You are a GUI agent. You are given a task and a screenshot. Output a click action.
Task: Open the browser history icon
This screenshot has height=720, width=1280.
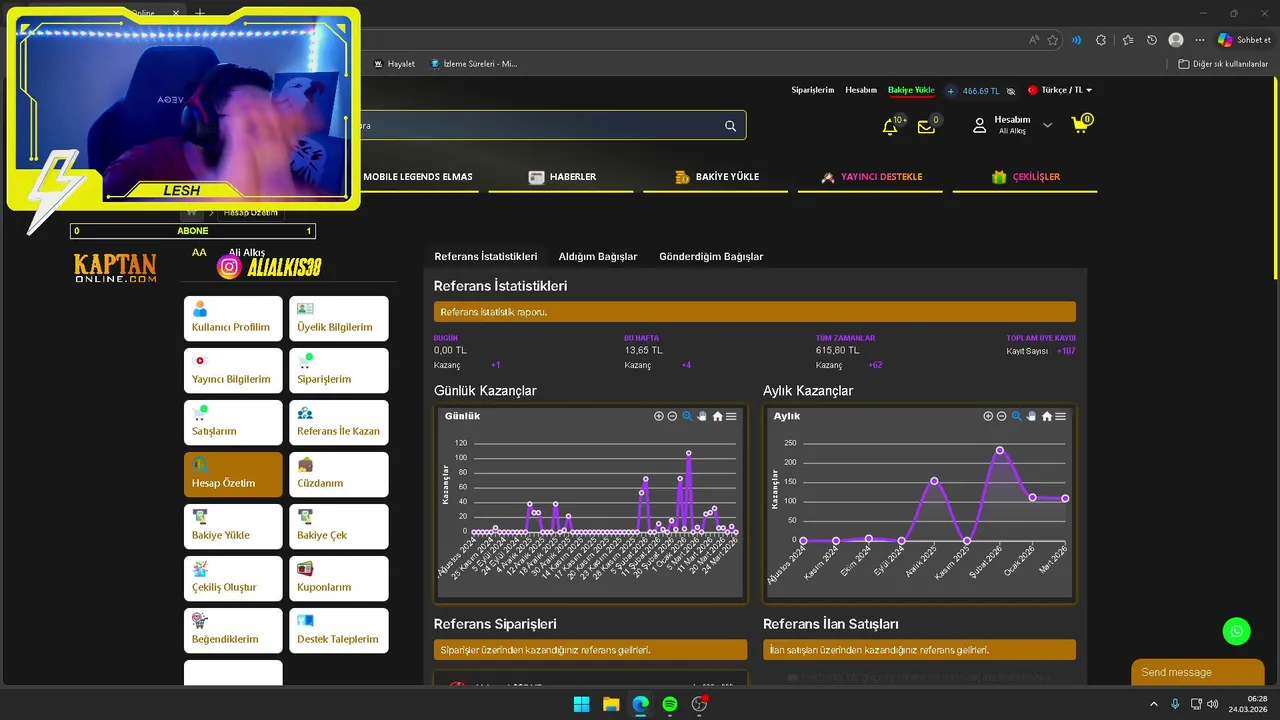(1152, 40)
